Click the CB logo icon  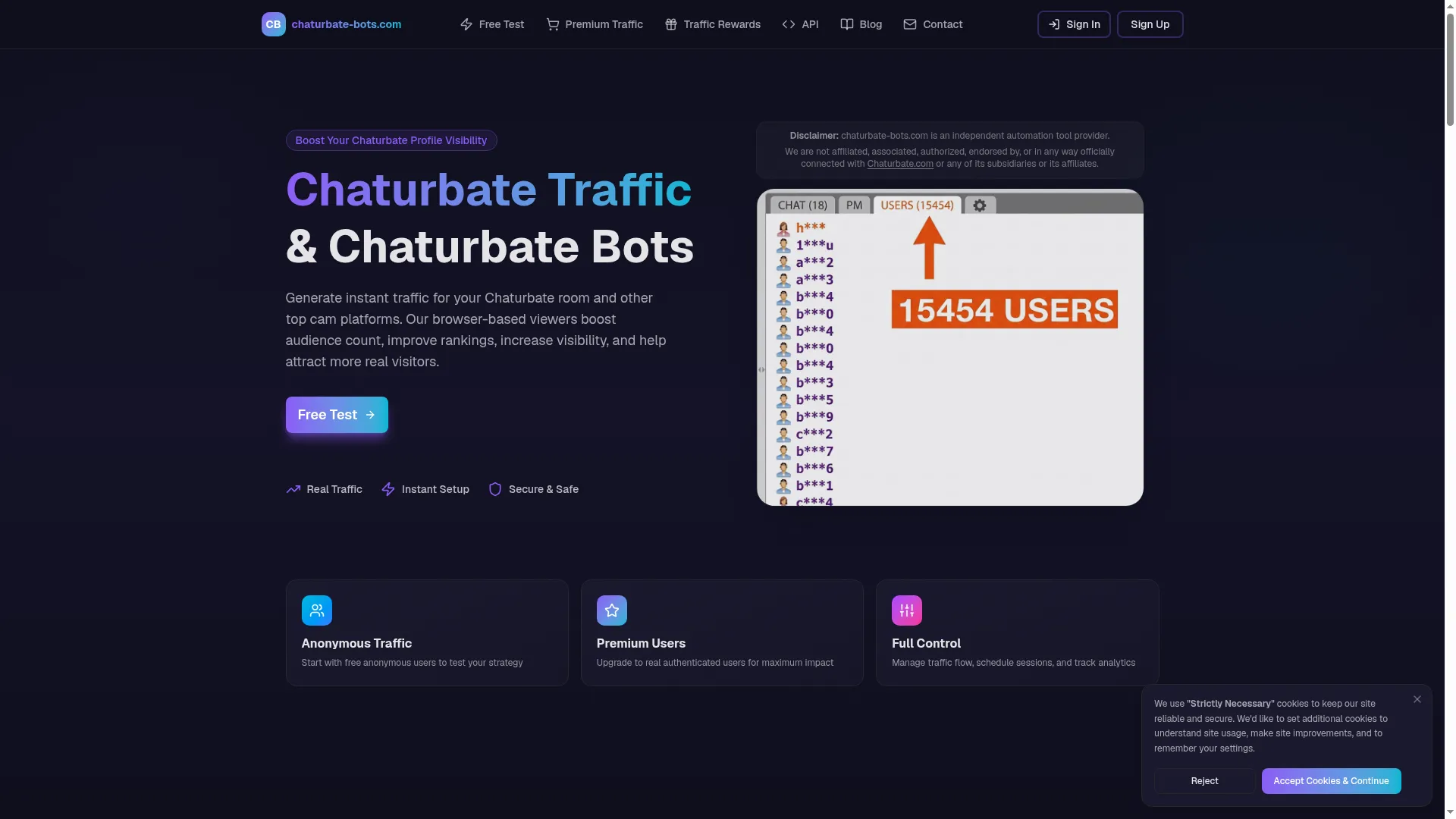click(x=273, y=24)
